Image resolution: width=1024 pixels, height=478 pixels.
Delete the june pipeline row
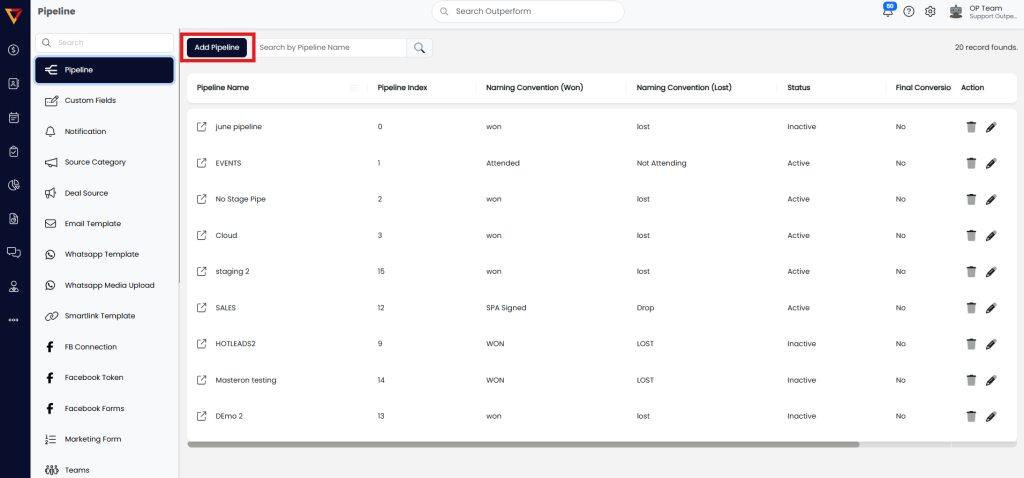point(970,127)
